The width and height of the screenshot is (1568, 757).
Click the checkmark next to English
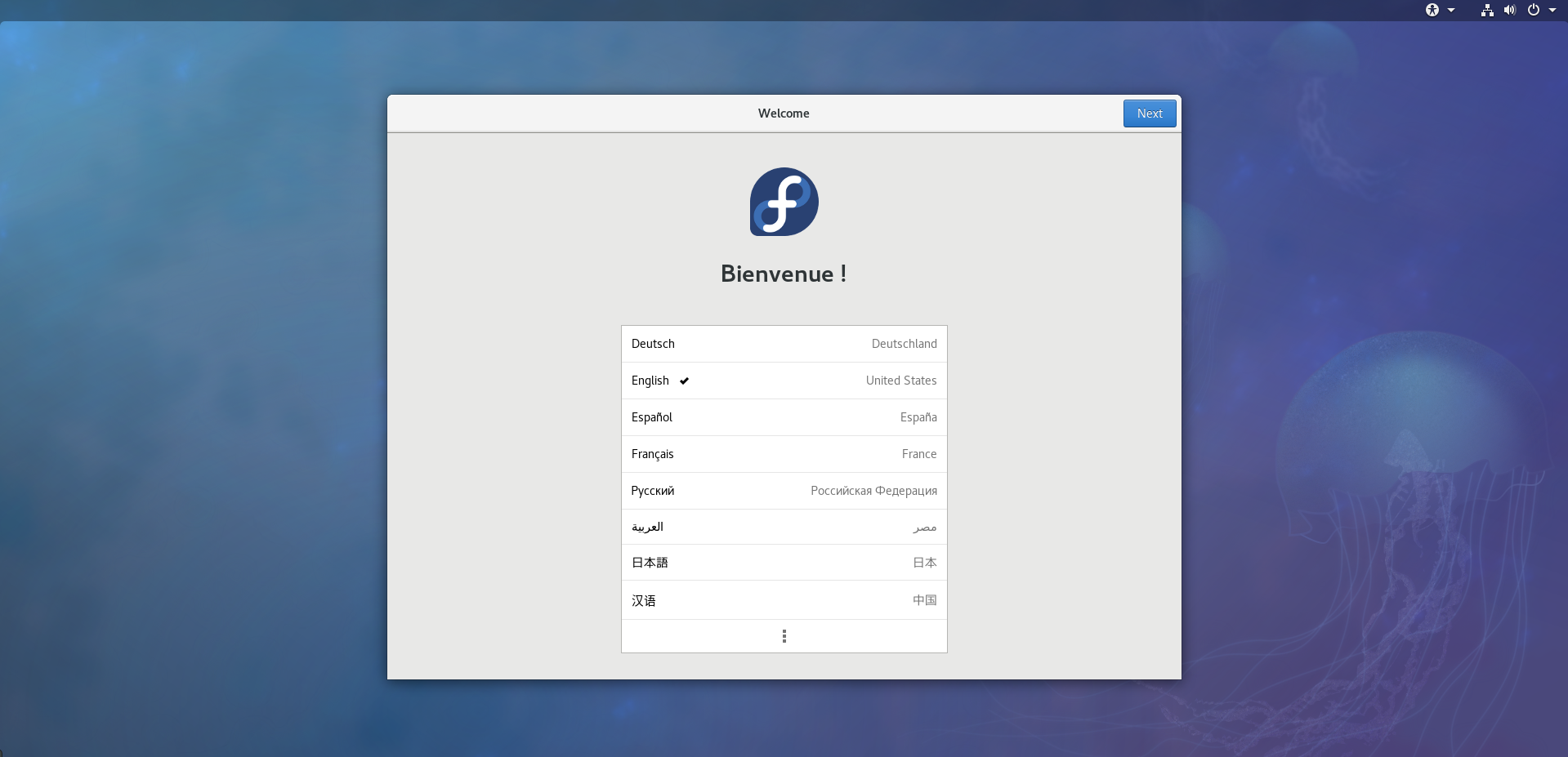tap(685, 381)
